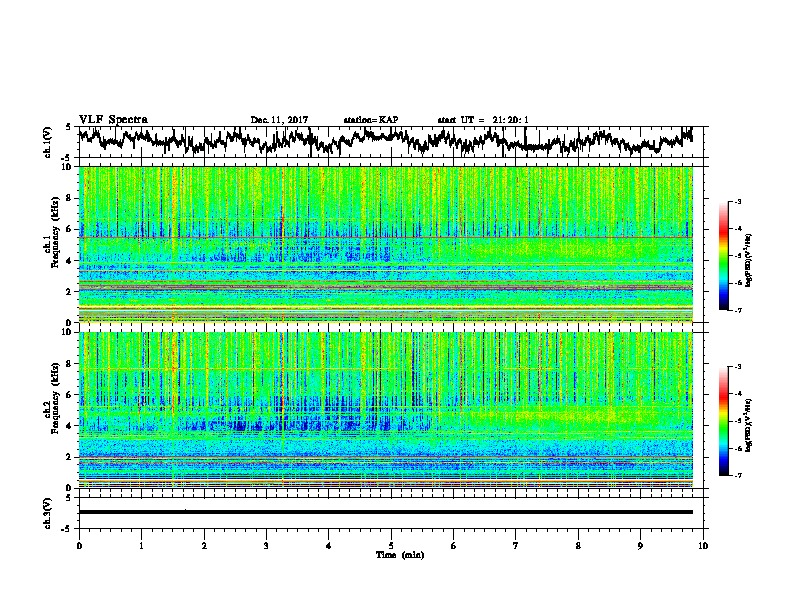This screenshot has height=612, width=792.
Task: Click ch.1 spectrogram "8" kHz tick label
Action: coord(69,198)
